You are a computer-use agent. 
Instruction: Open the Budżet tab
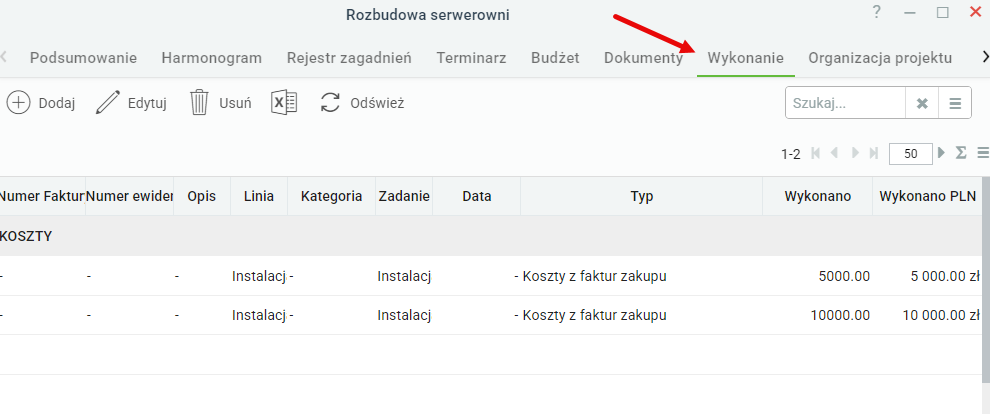pyautogui.click(x=555, y=58)
